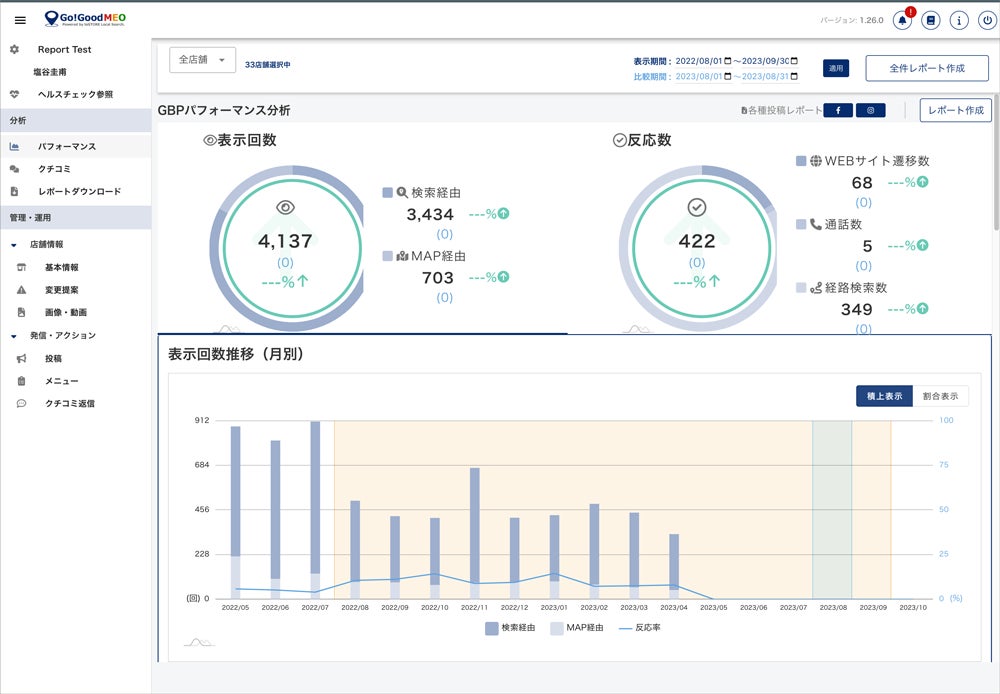The width and height of the screenshot is (1000, 694).
Task: Click the power logout icon
Action: pos(987,20)
